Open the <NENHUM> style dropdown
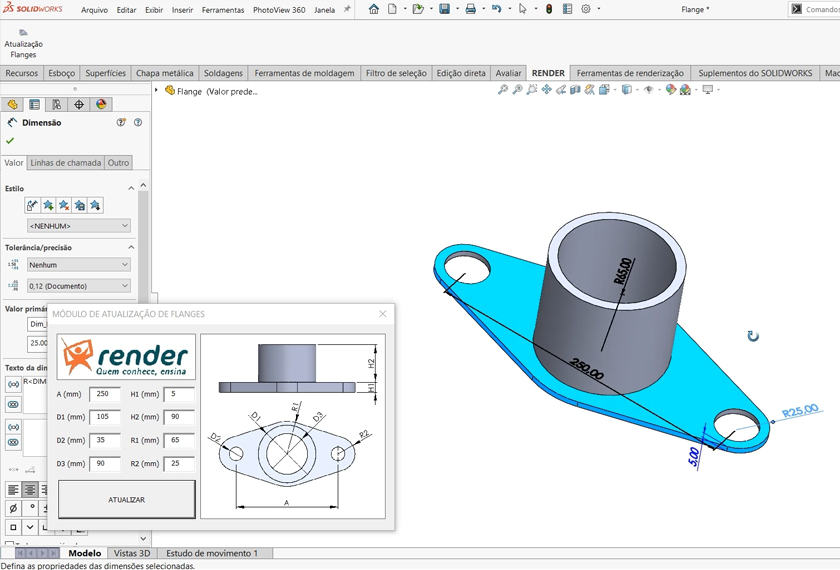Screen dimensions: 840x570 78,226
